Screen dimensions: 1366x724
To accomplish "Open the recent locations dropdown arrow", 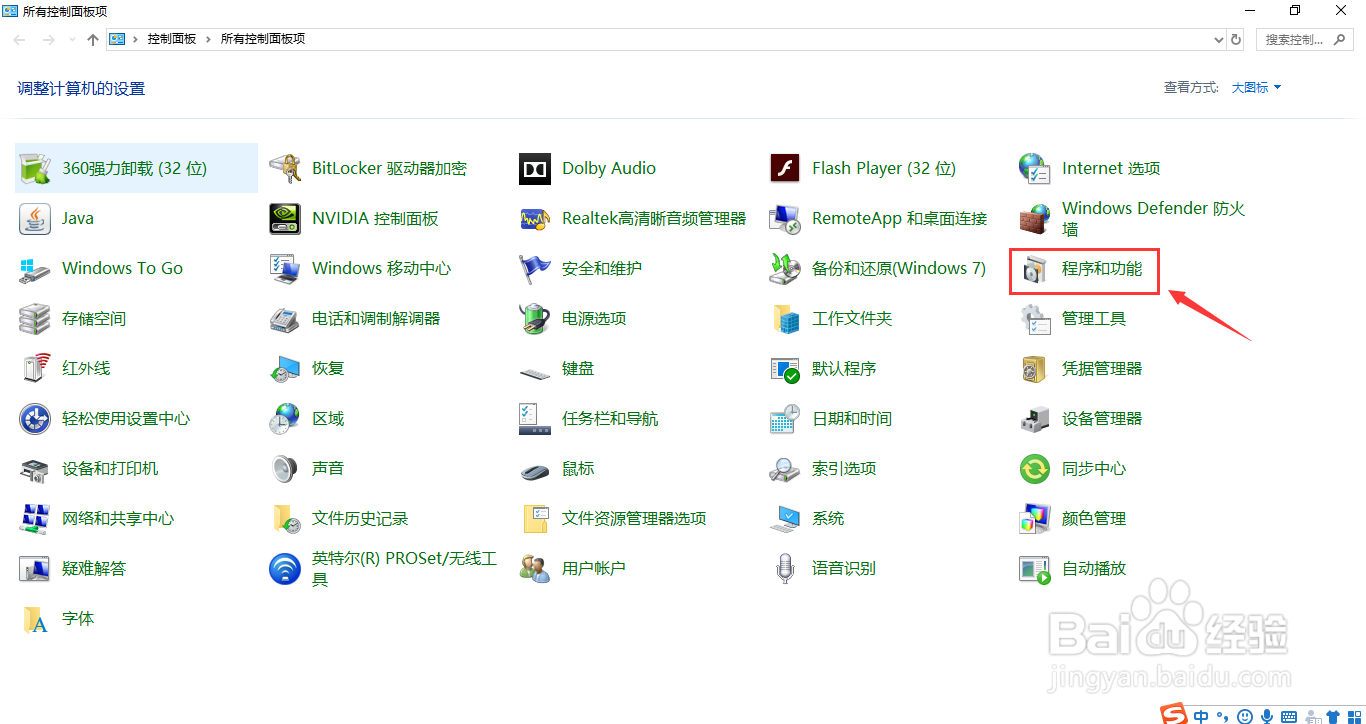I will [x=71, y=40].
